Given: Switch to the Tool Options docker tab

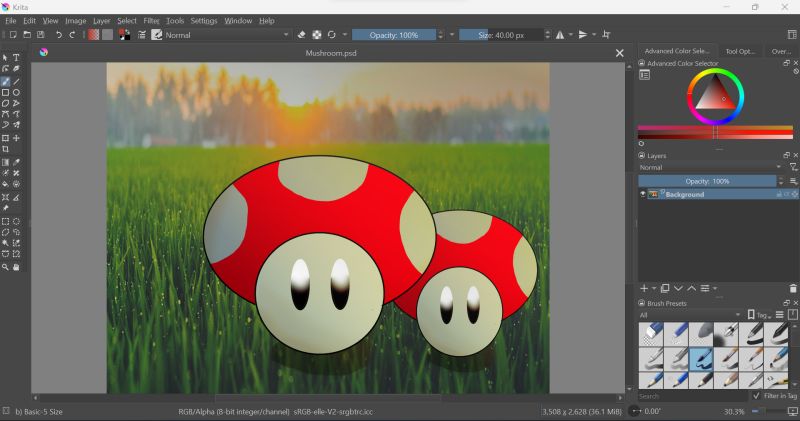Looking at the screenshot, I should (x=740, y=51).
